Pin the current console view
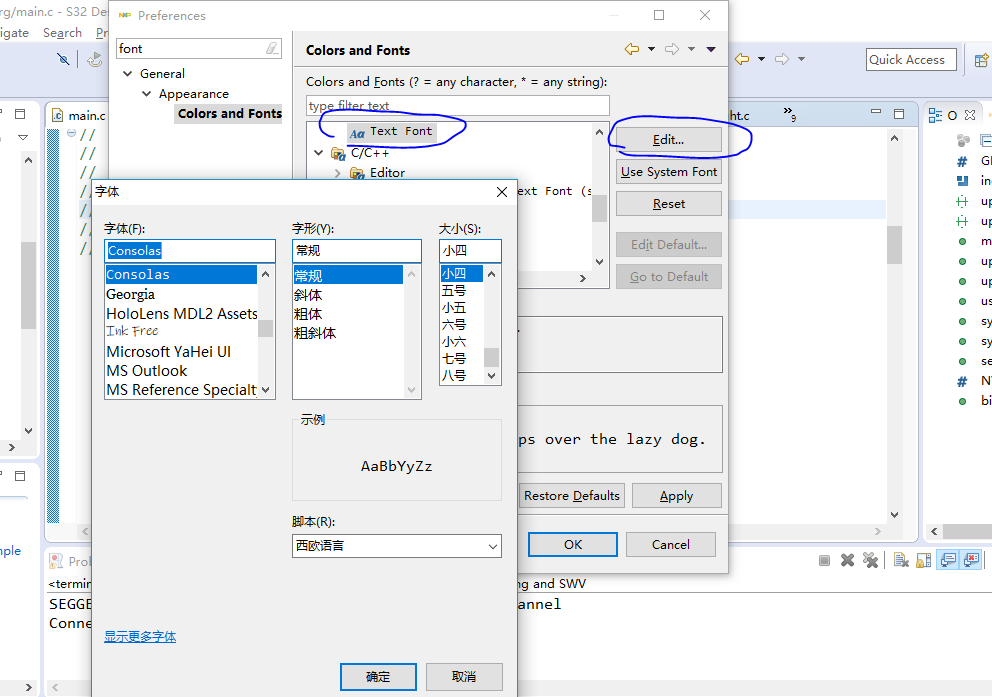This screenshot has width=992, height=697. [947, 560]
